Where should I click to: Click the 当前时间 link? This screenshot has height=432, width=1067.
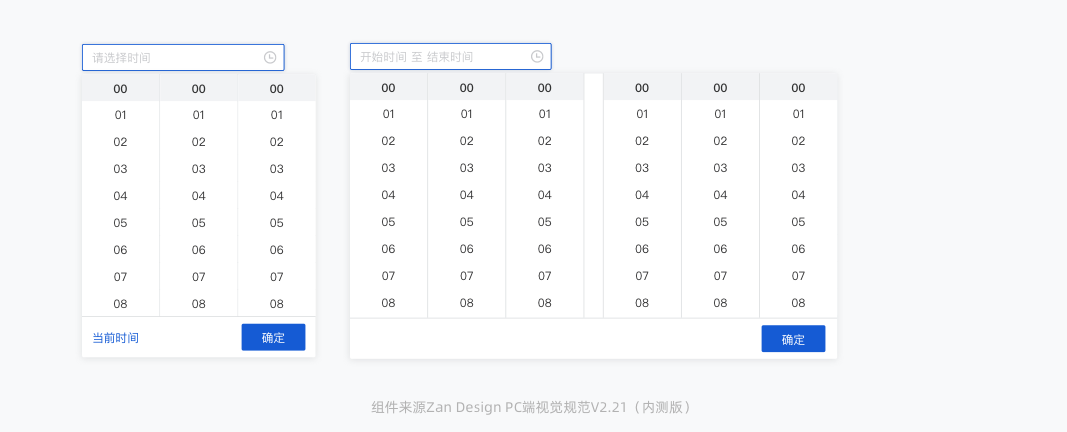(116, 338)
